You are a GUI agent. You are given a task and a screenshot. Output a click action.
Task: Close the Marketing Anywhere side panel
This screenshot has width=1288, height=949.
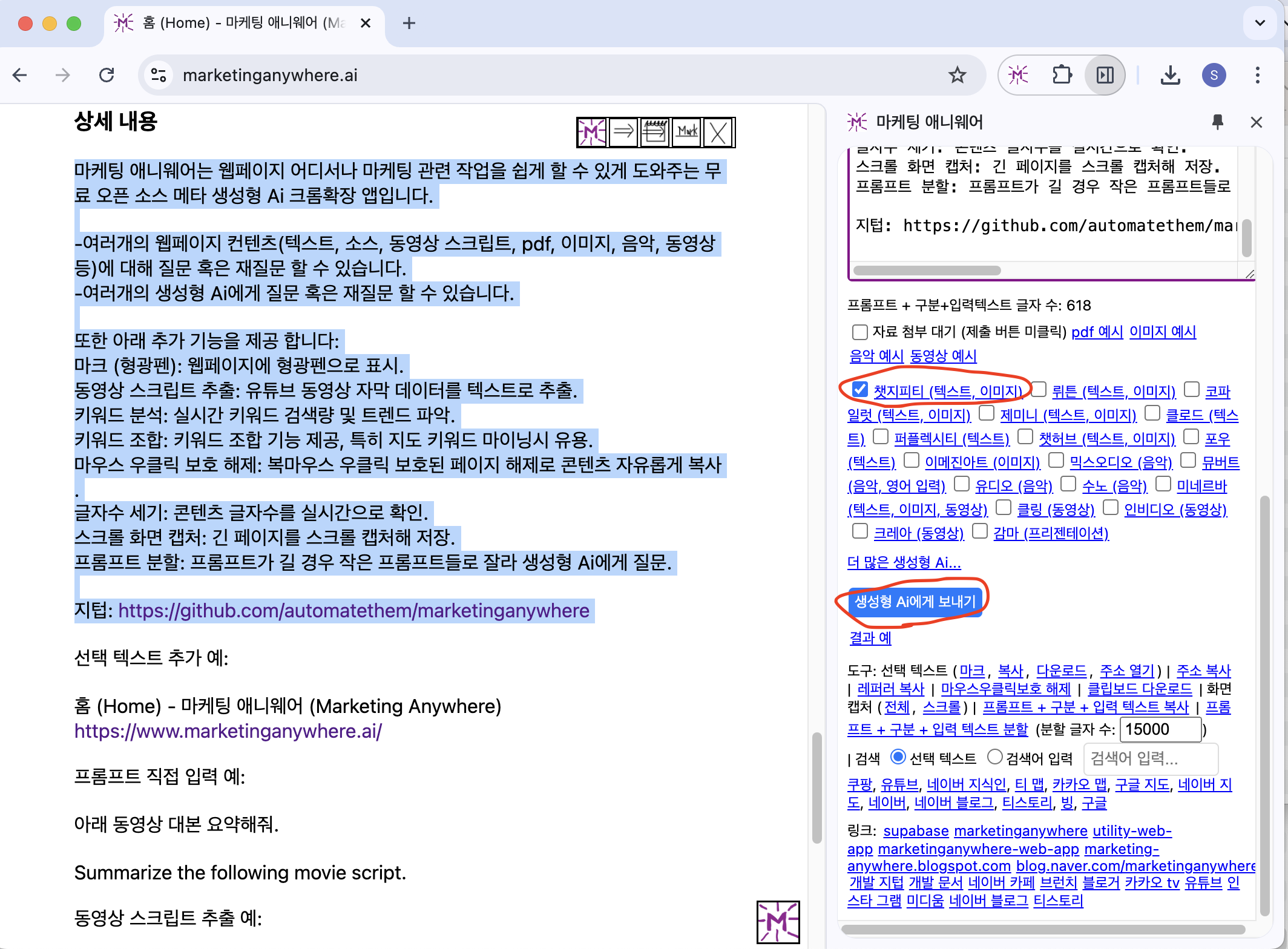1257,122
